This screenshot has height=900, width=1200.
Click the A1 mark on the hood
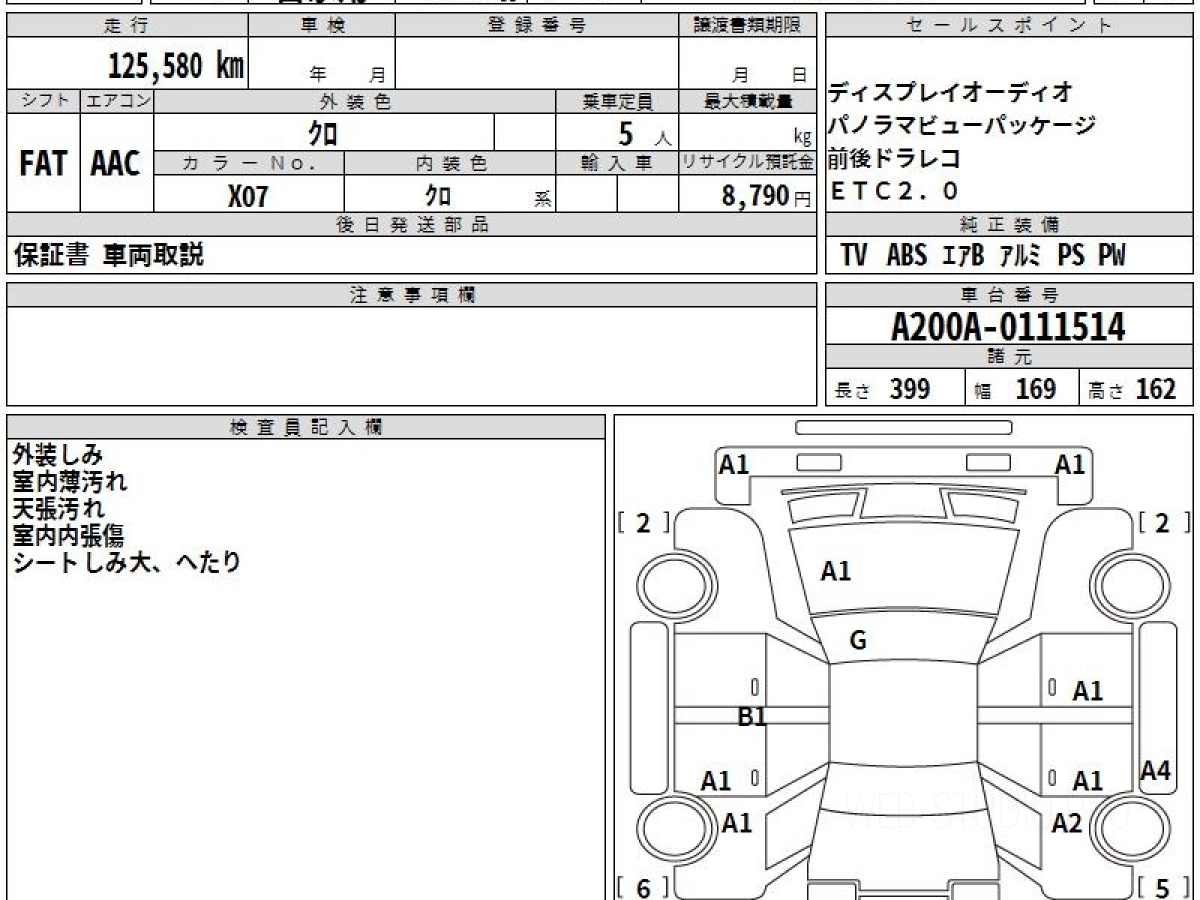[x=836, y=572]
